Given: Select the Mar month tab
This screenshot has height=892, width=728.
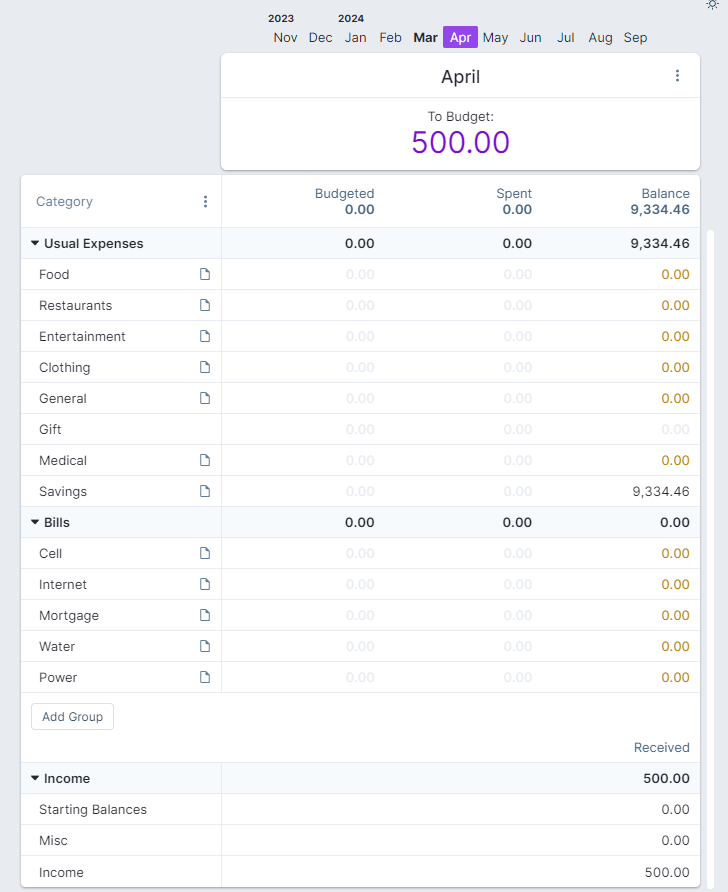Looking at the screenshot, I should pyautogui.click(x=425, y=38).
